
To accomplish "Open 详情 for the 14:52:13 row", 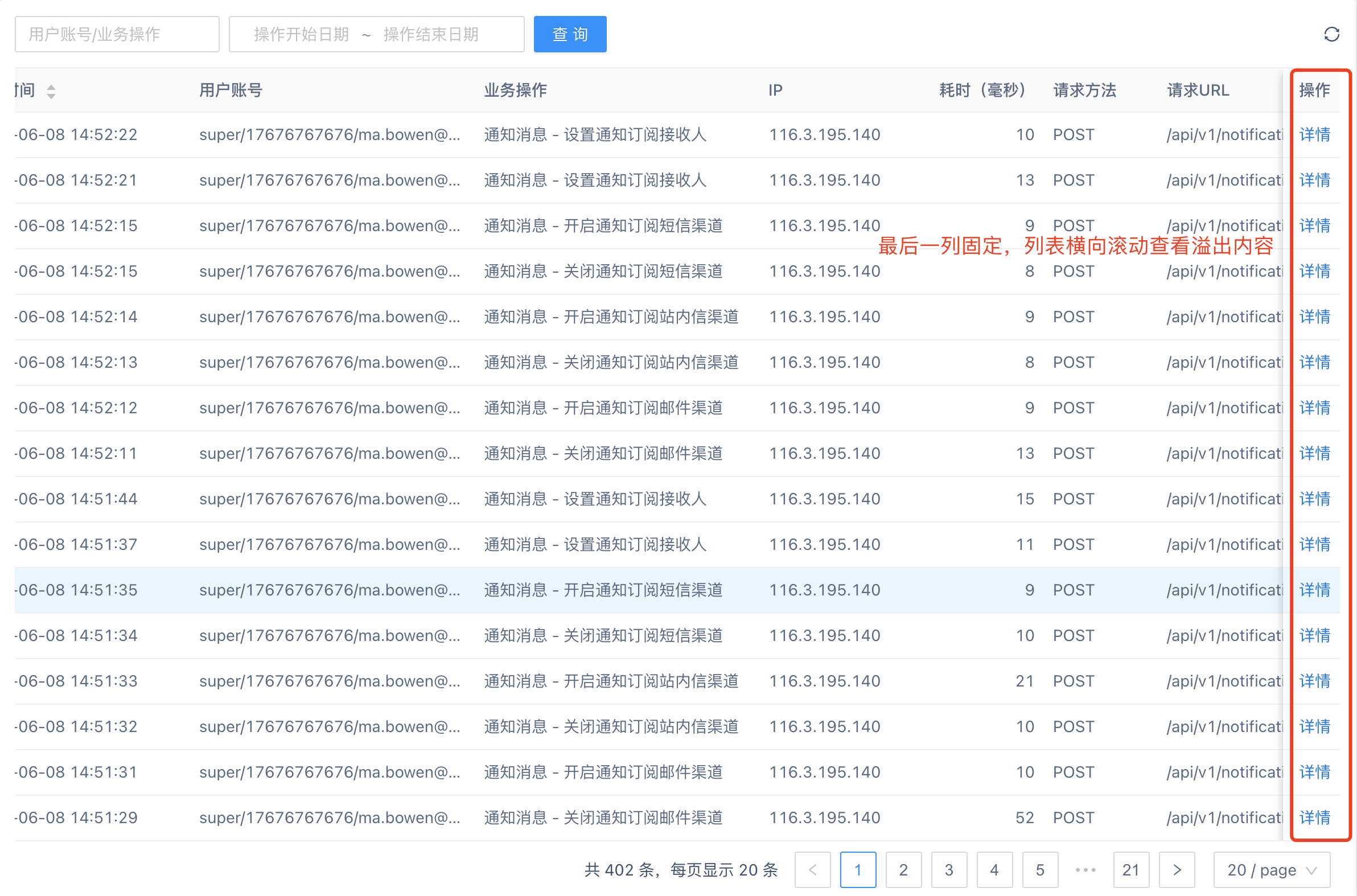I will click(1314, 362).
